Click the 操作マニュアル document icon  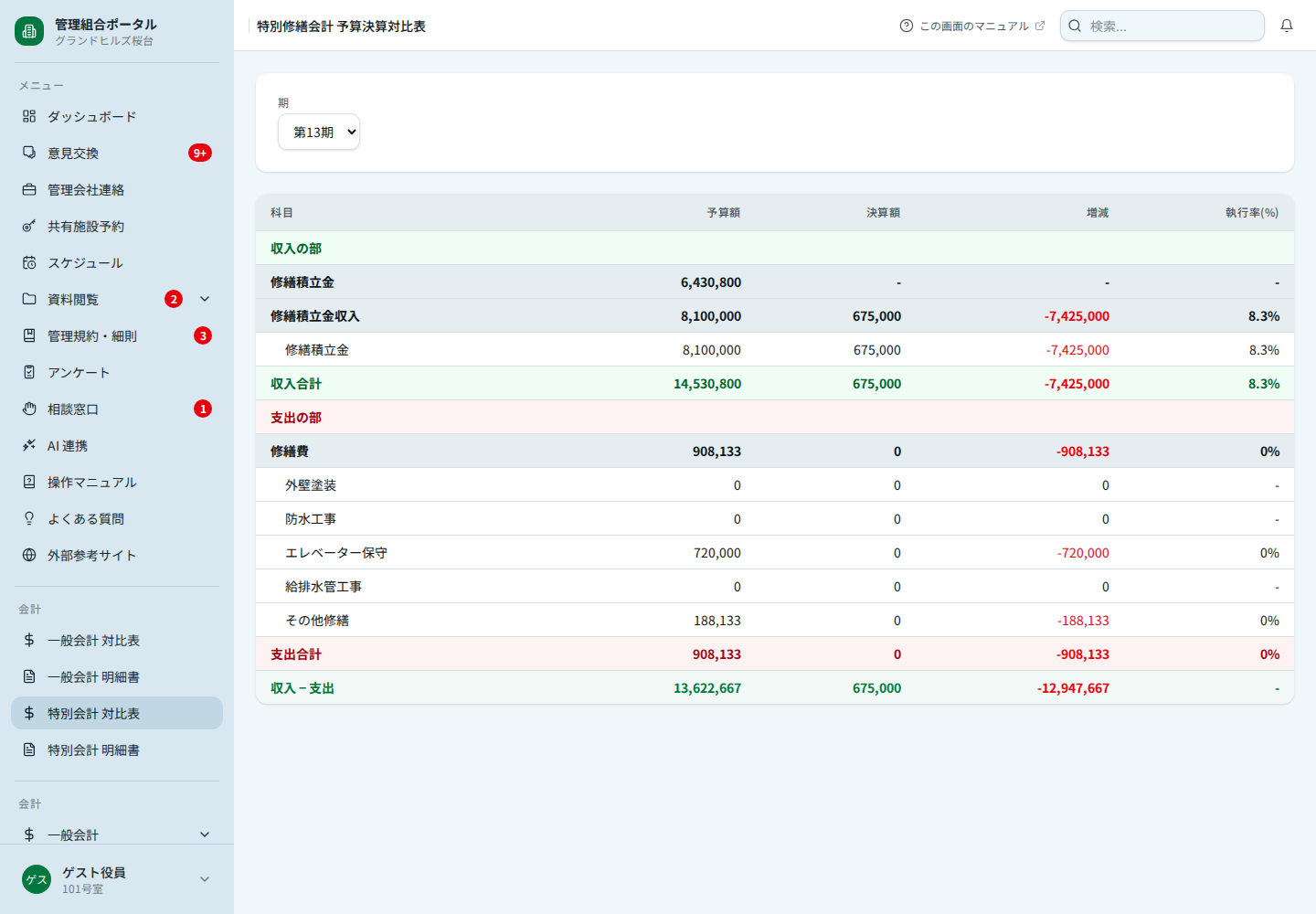point(29,482)
